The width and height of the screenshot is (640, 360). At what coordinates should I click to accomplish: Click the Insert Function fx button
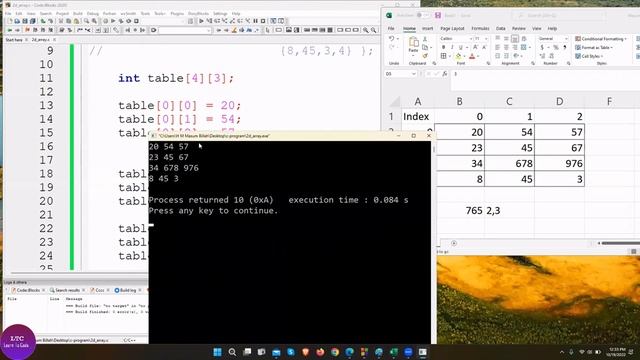(x=444, y=74)
